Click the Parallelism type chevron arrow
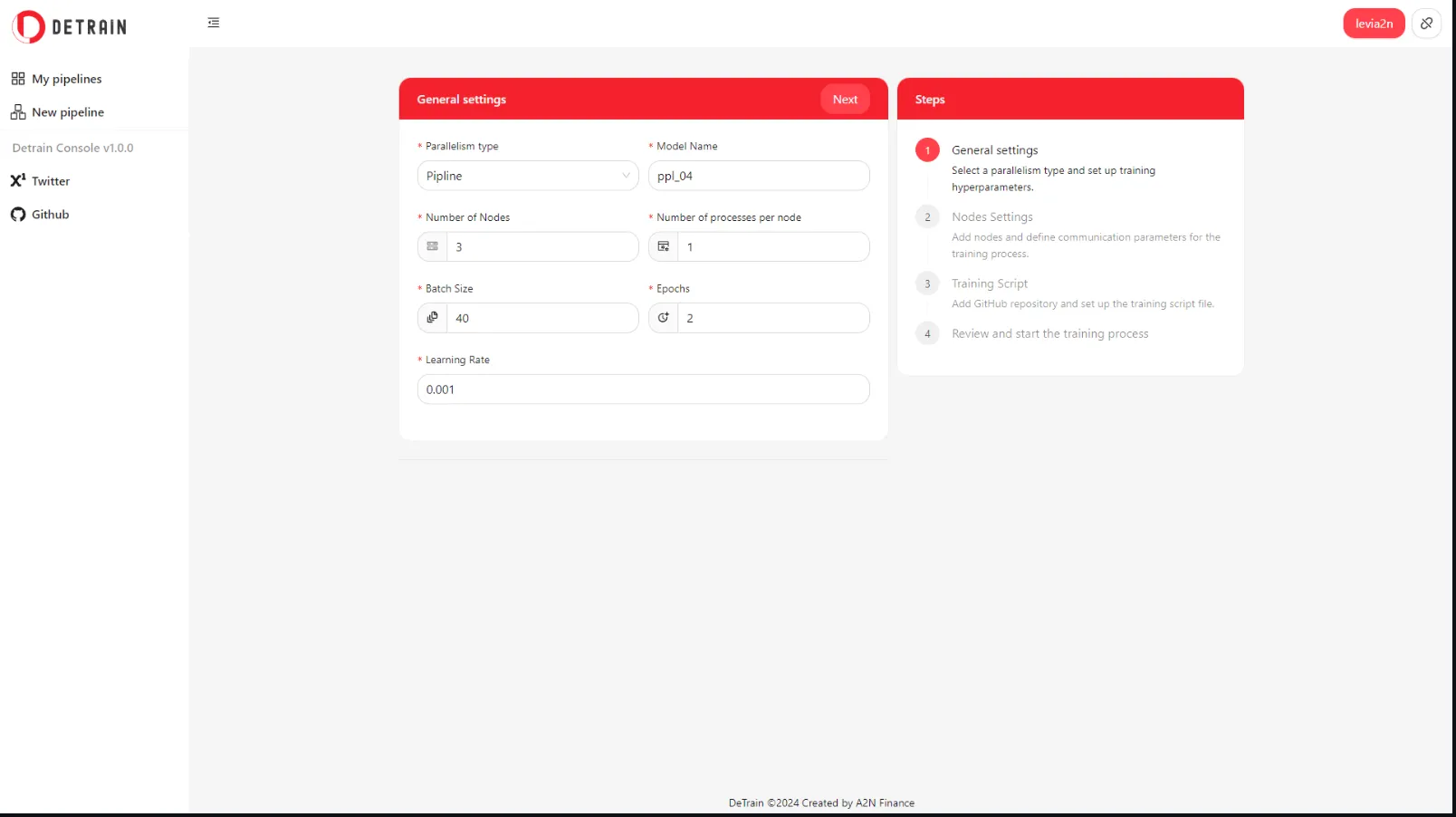1456x817 pixels. pos(626,176)
